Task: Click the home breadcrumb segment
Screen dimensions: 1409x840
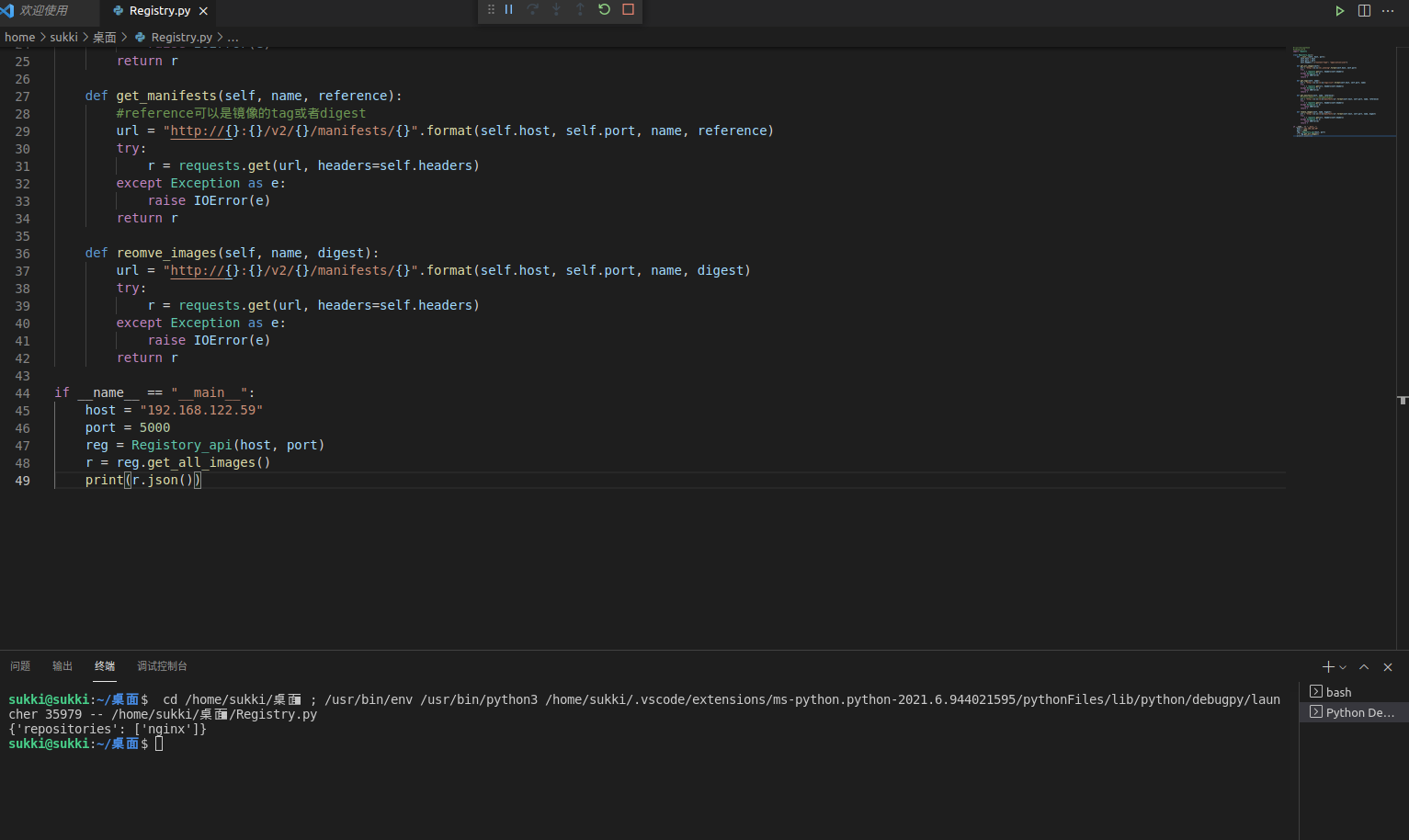Action: [x=19, y=38]
